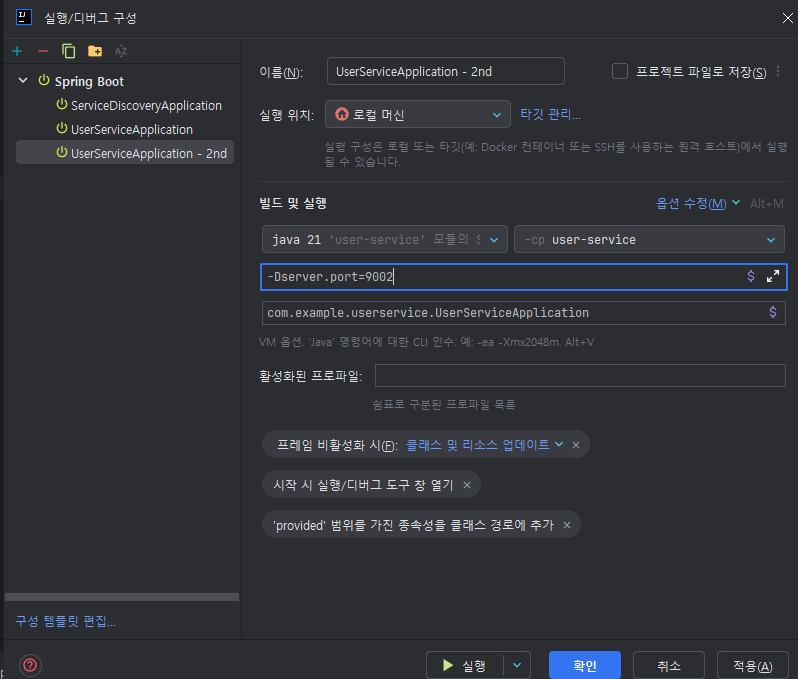This screenshot has width=798, height=679.
Task: Click the 활성화된 프로파일 input field
Action: (580, 376)
